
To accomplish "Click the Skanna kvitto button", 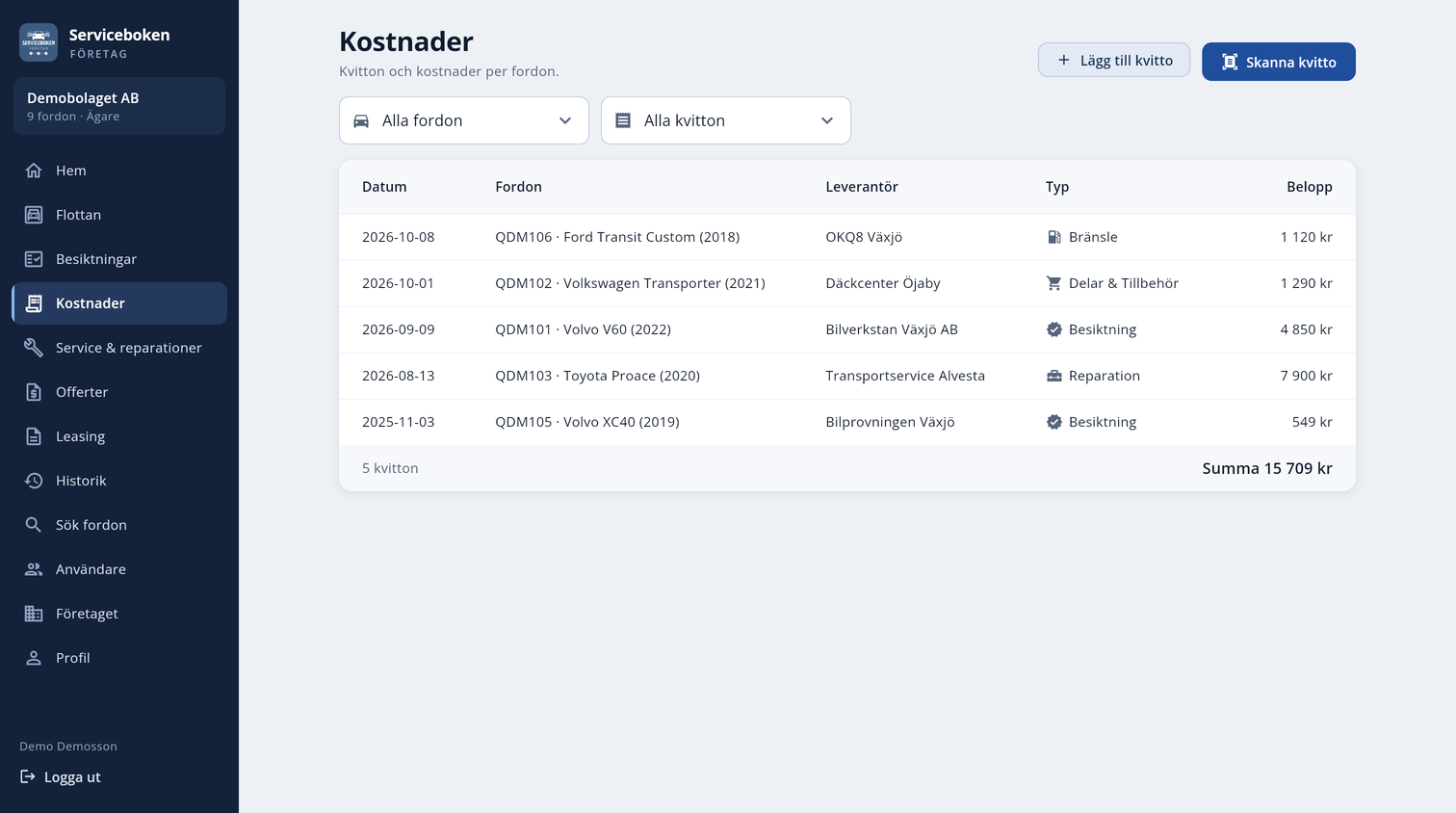I will [x=1279, y=62].
